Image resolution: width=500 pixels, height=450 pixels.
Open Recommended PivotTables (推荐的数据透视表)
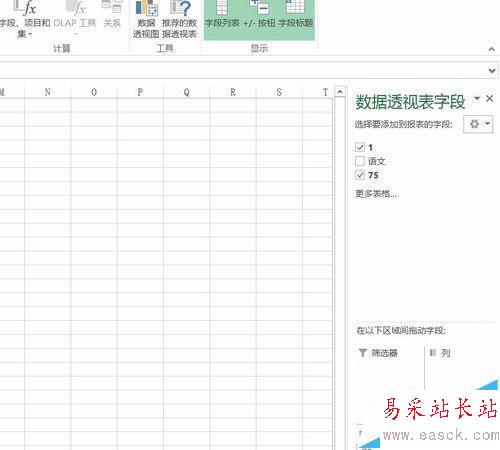[x=179, y=19]
